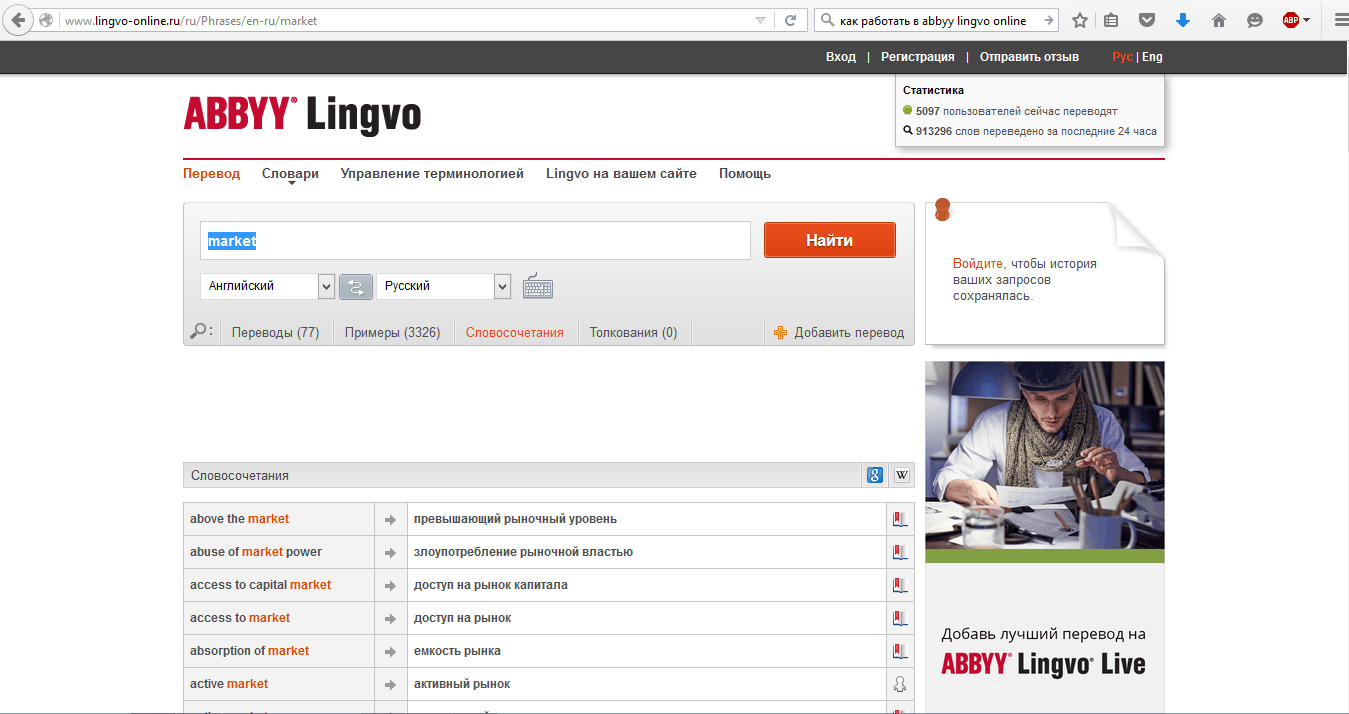Click the Вход login link
Screen dimensions: 1349x714
(841, 57)
